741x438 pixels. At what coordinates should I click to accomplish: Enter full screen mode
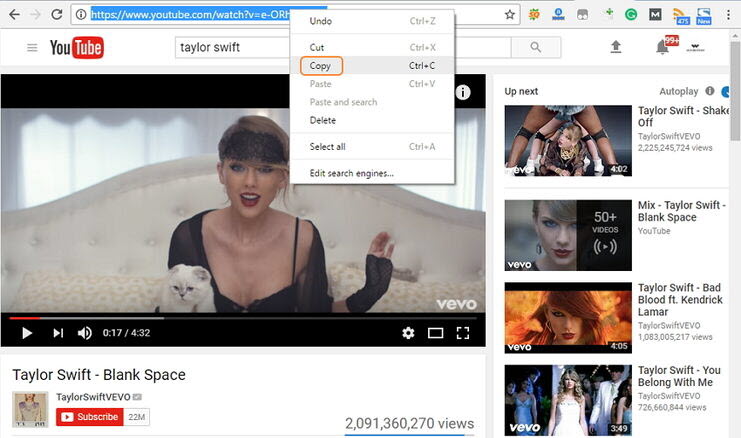point(463,333)
